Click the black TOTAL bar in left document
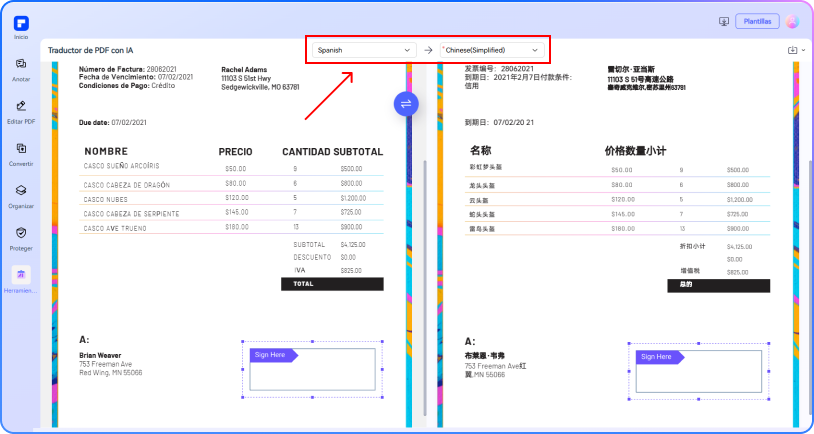Screen dimensions: 814x434 click(332, 284)
